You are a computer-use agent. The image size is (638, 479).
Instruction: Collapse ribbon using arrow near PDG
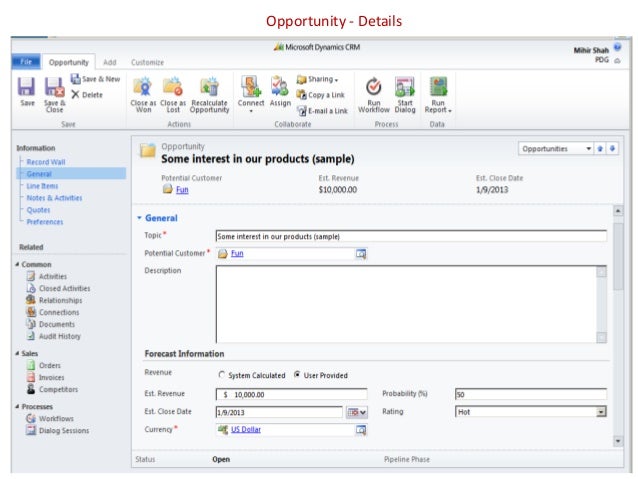[x=617, y=61]
